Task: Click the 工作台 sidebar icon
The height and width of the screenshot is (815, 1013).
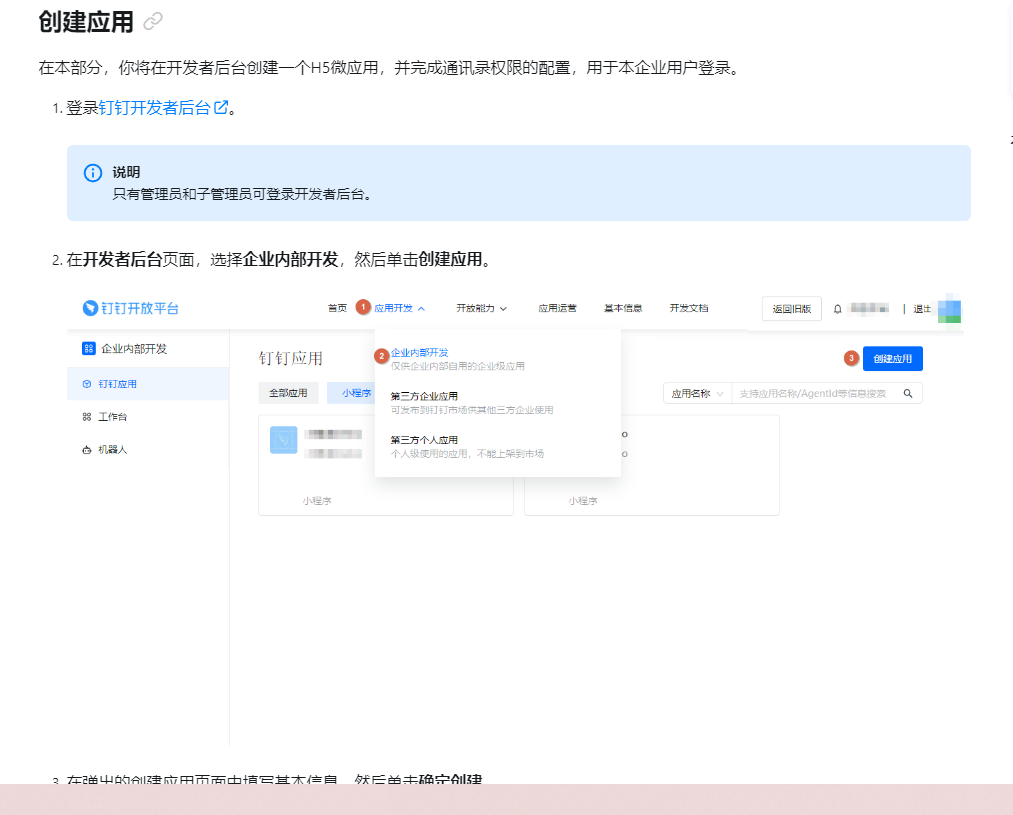Action: 87,417
